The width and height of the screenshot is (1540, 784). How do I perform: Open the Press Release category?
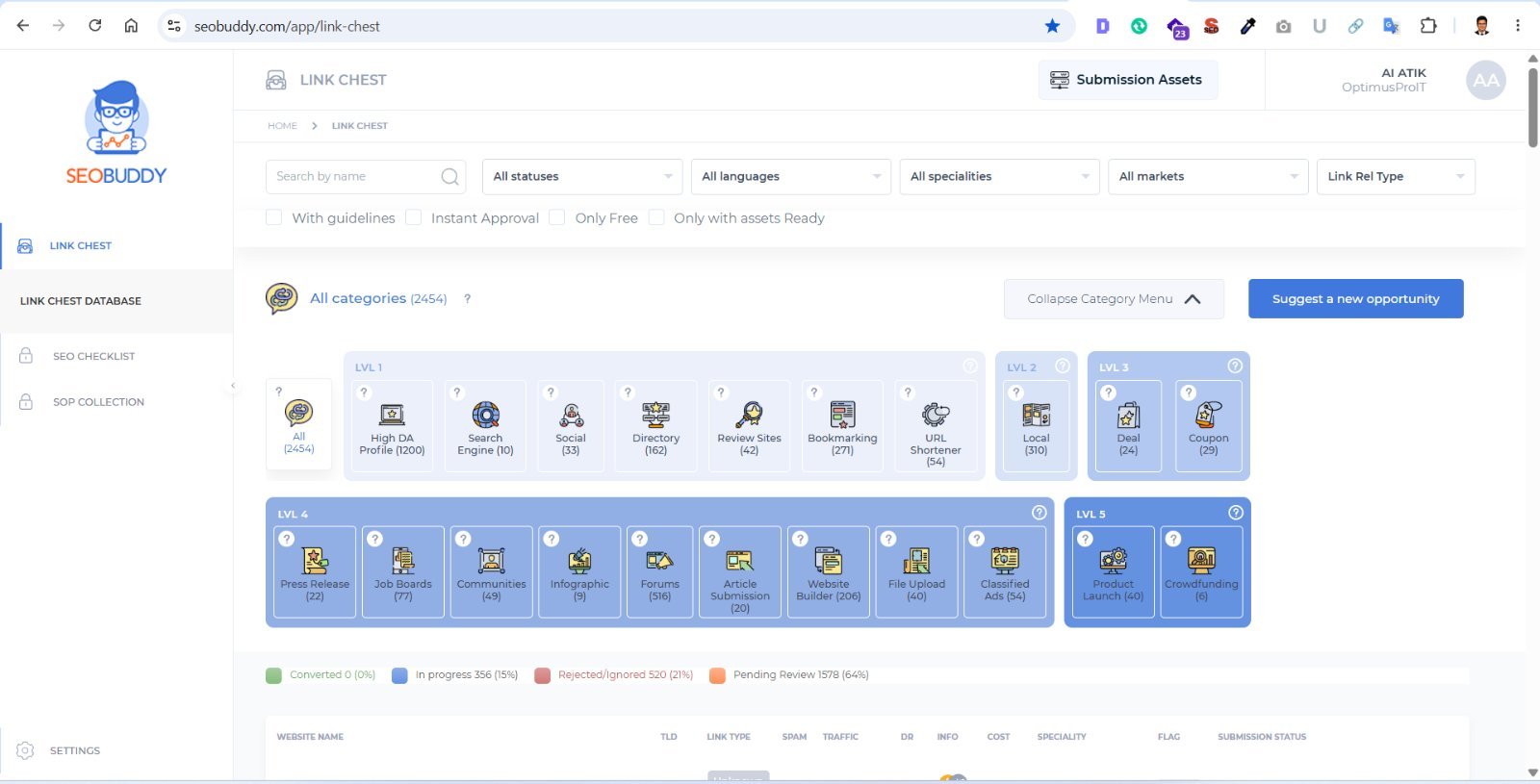pyautogui.click(x=315, y=571)
